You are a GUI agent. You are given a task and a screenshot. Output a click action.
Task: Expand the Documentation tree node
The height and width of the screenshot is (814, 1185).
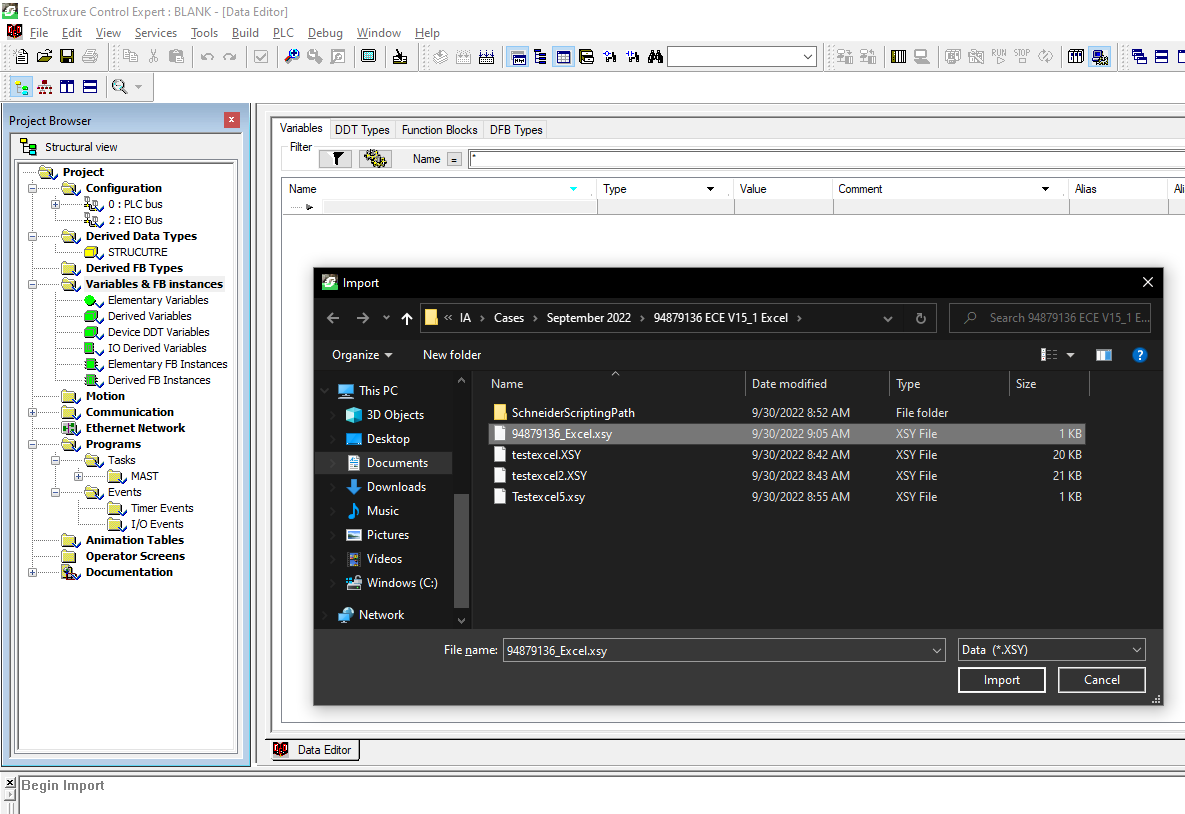(x=32, y=572)
